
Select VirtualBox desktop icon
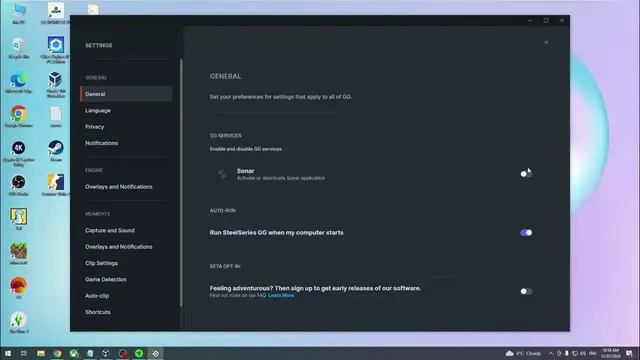tap(56, 85)
